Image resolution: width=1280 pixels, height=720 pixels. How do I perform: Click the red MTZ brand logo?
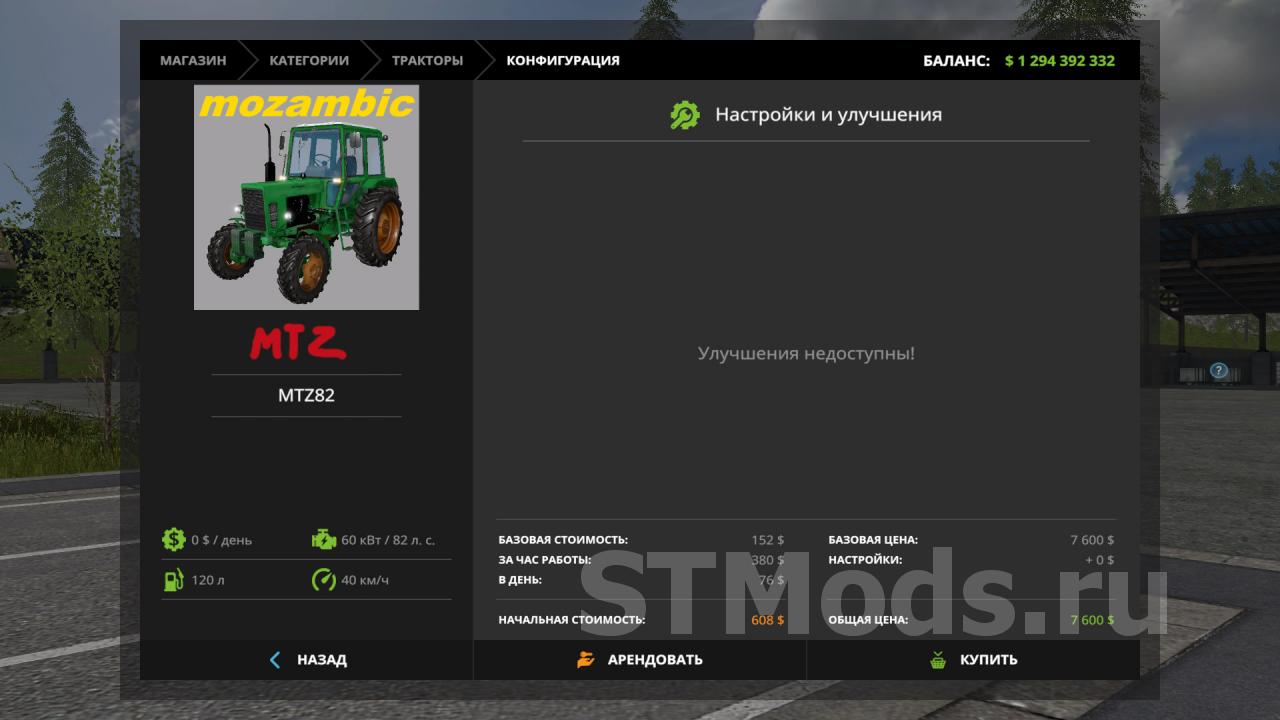[298, 342]
